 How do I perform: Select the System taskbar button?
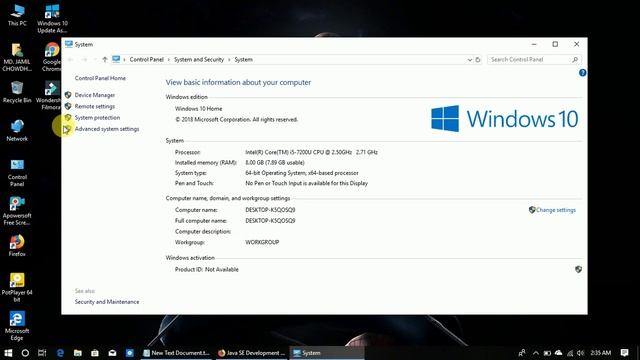click(327, 353)
